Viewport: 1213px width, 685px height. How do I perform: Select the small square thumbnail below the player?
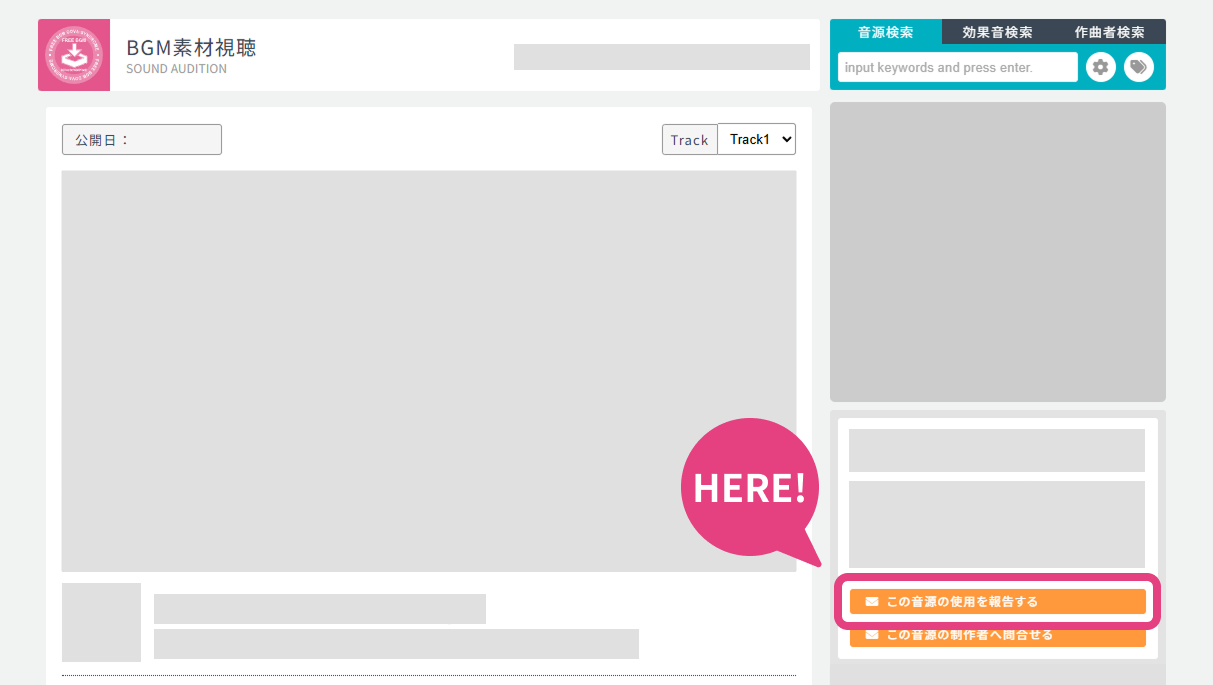pyautogui.click(x=101, y=622)
